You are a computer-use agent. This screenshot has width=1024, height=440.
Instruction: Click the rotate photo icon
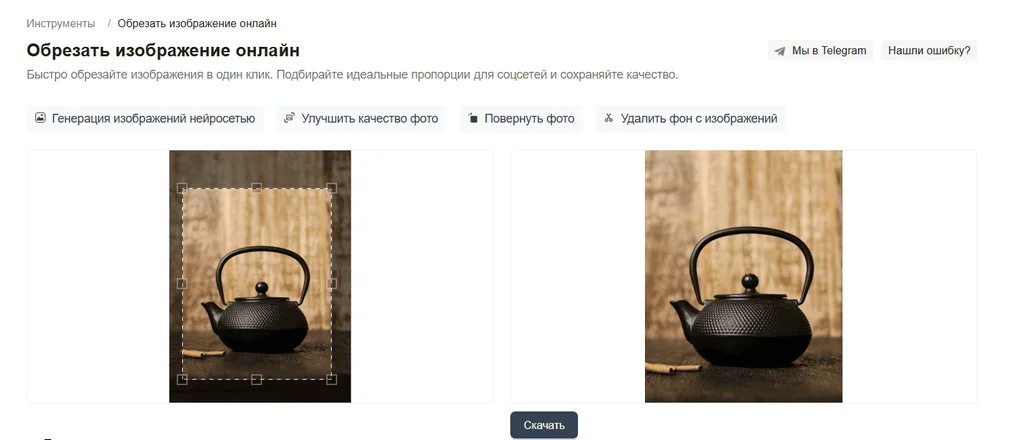[x=473, y=118]
